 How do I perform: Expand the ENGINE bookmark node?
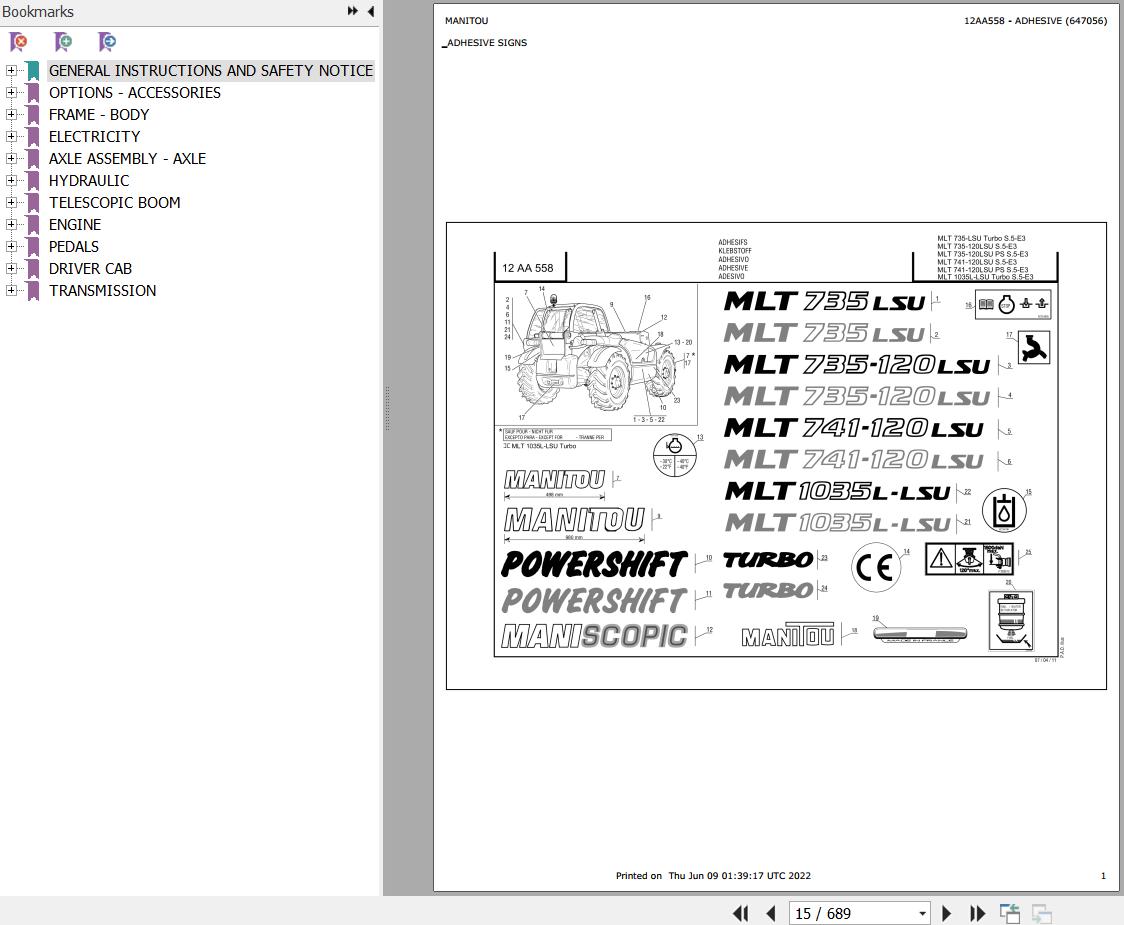(x=11, y=224)
